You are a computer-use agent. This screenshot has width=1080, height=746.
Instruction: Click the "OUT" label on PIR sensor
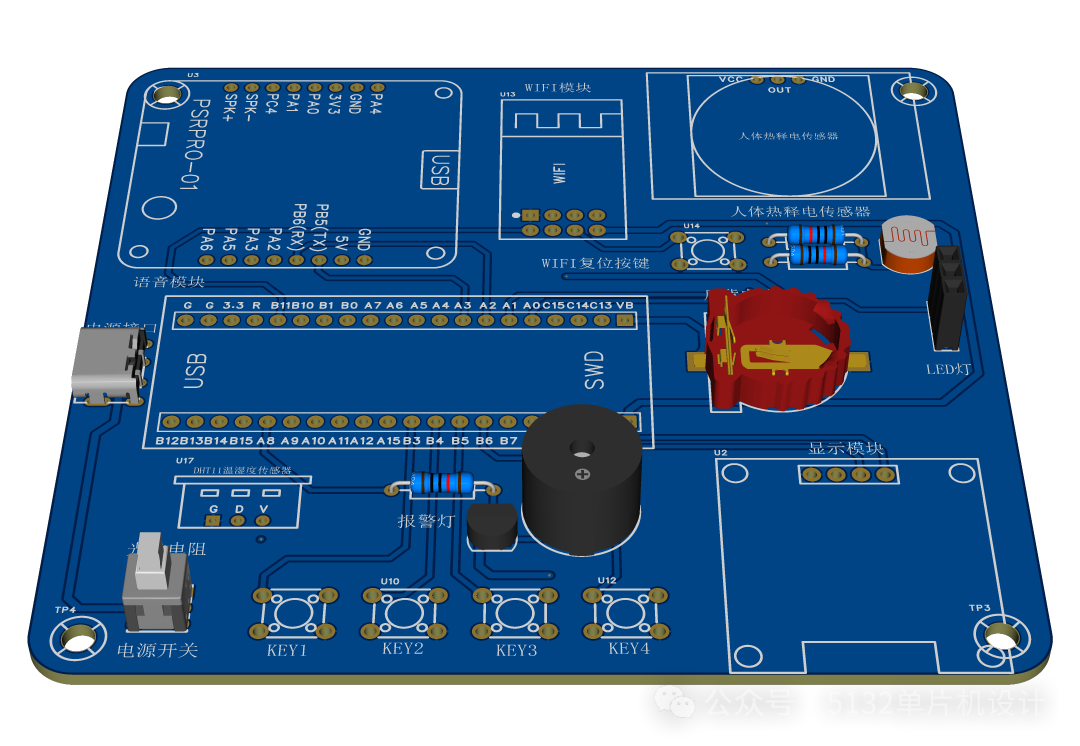coord(780,90)
